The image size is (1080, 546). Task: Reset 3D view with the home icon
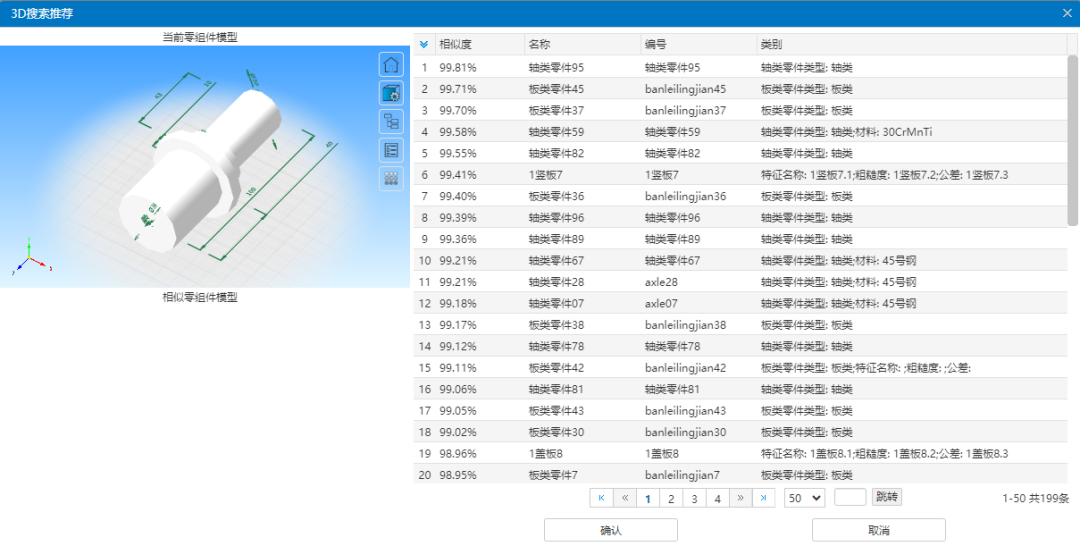click(x=391, y=64)
